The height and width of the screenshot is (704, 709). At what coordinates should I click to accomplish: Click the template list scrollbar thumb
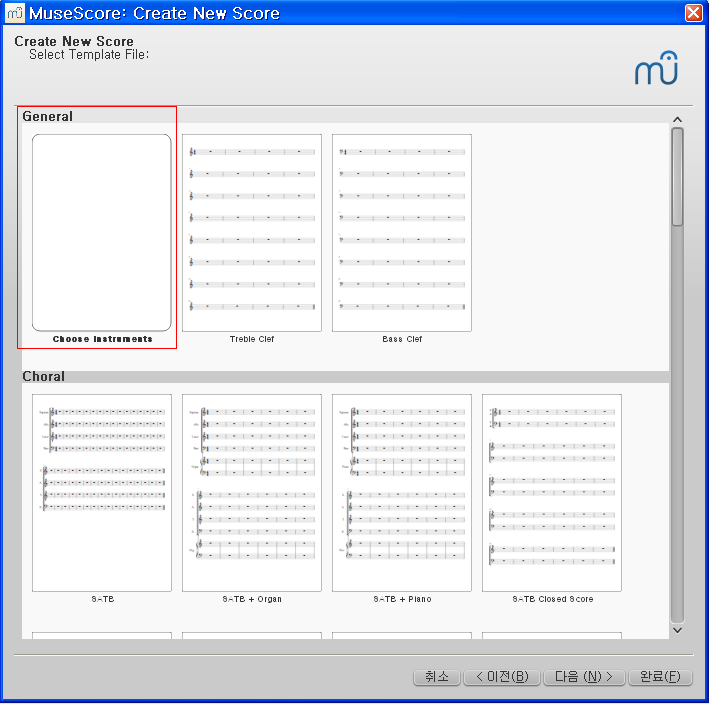pyautogui.click(x=677, y=176)
